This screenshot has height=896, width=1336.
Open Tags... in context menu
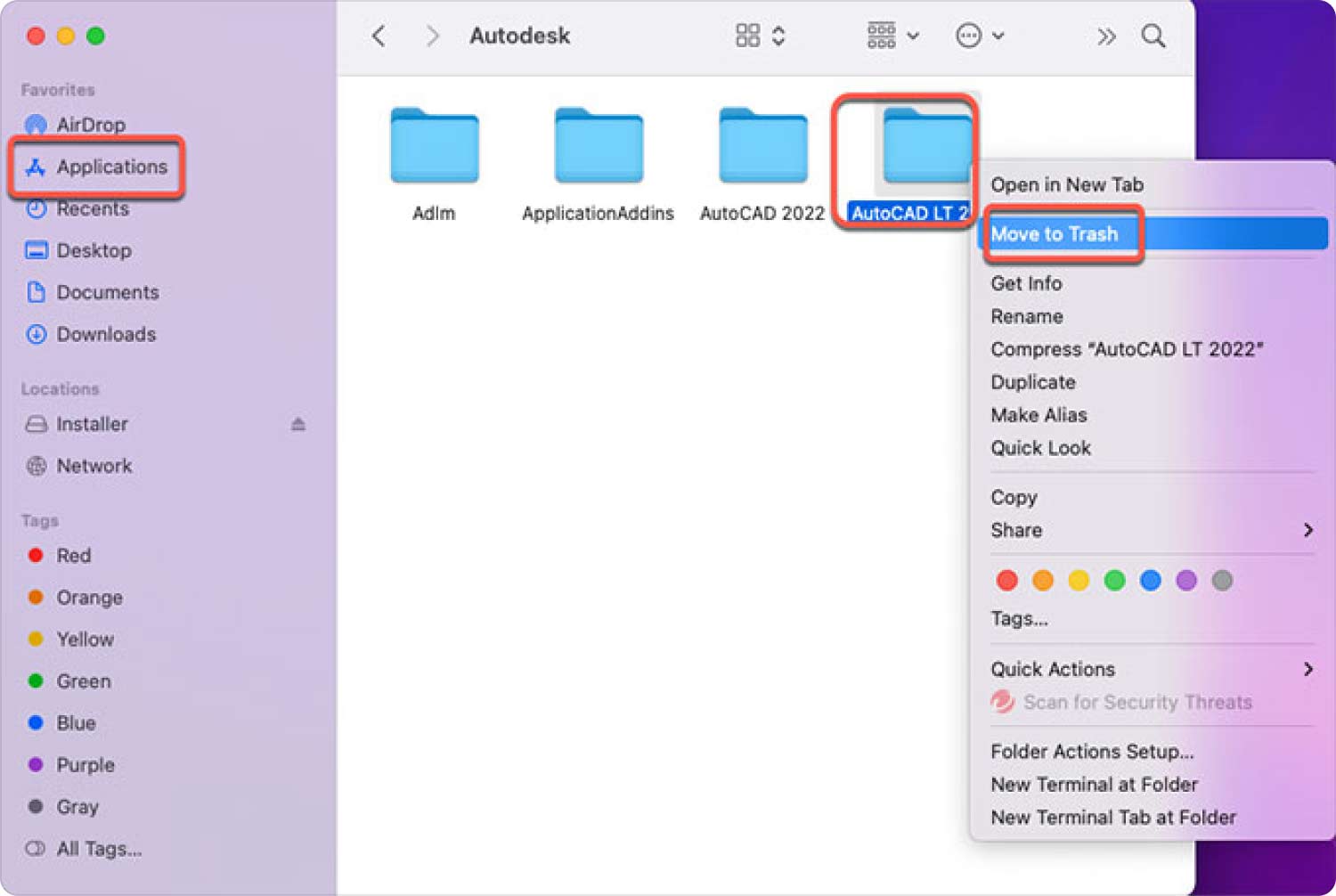1019,619
